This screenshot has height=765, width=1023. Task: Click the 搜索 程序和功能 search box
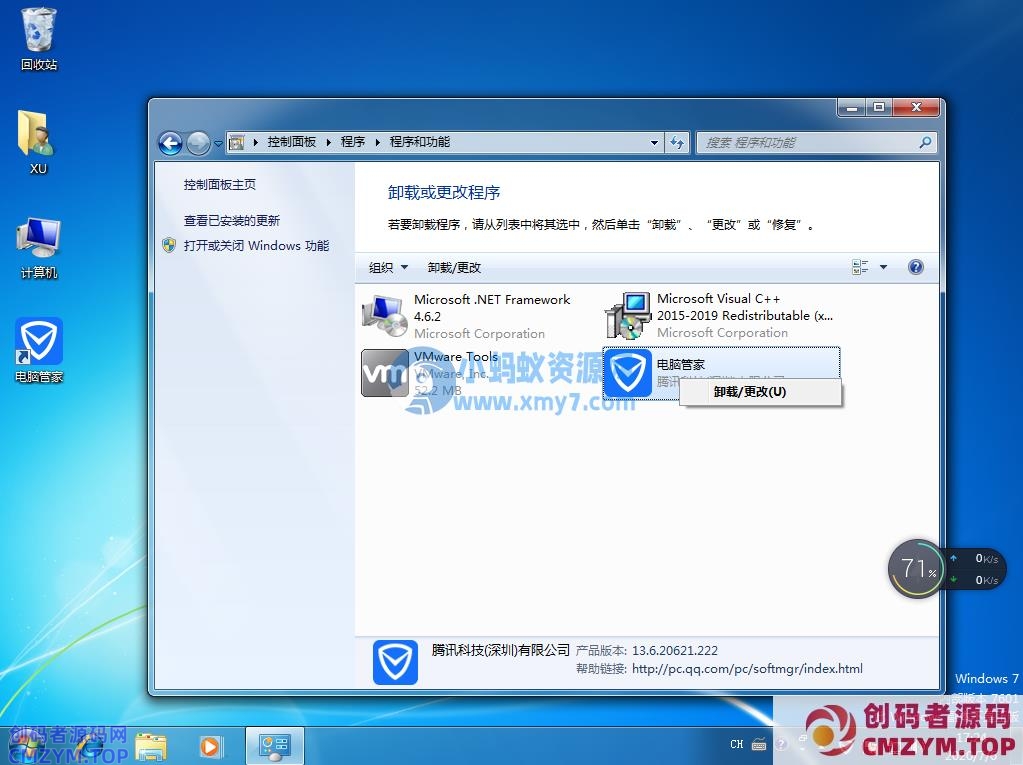coord(808,143)
